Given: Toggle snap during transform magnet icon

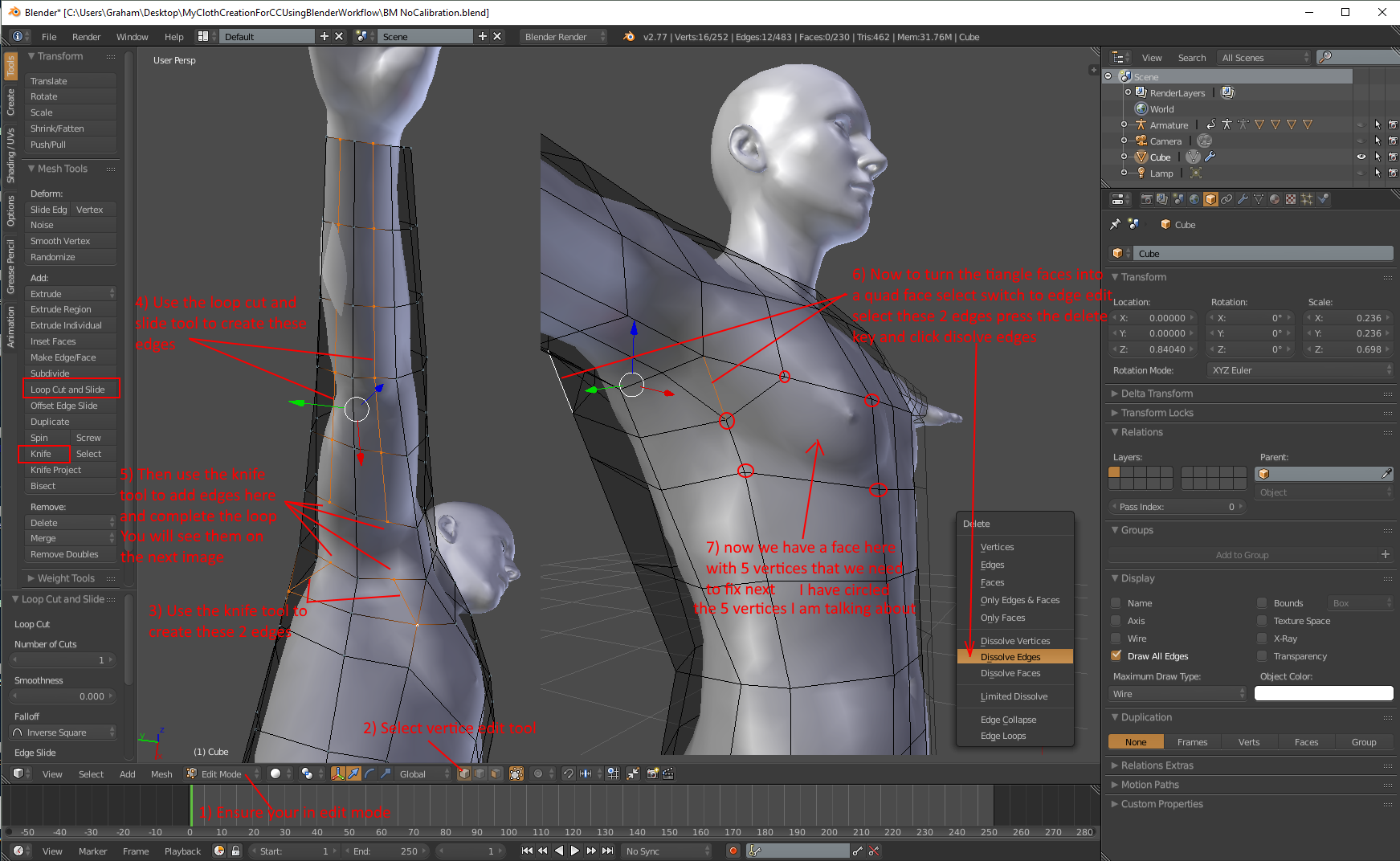Looking at the screenshot, I should 568,773.
